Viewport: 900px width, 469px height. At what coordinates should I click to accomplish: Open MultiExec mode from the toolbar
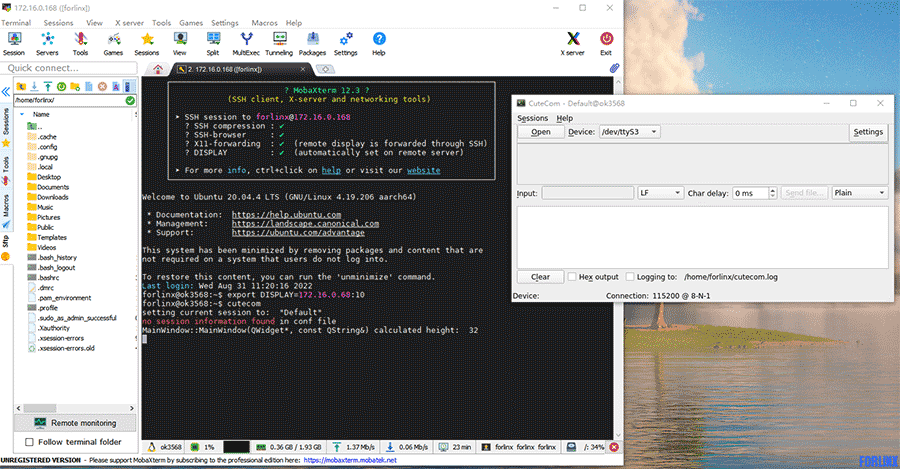click(246, 44)
